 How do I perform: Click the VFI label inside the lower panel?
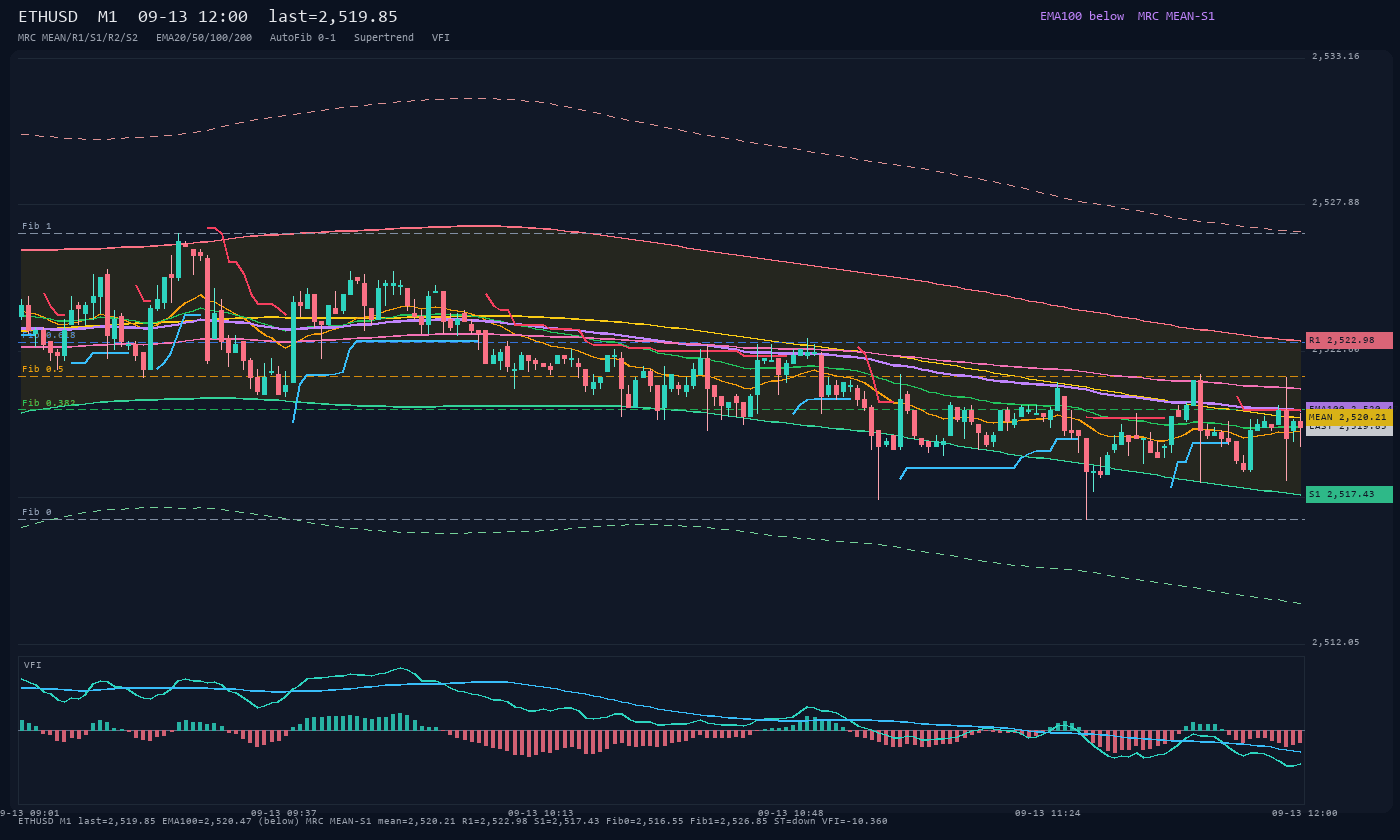coord(33,665)
